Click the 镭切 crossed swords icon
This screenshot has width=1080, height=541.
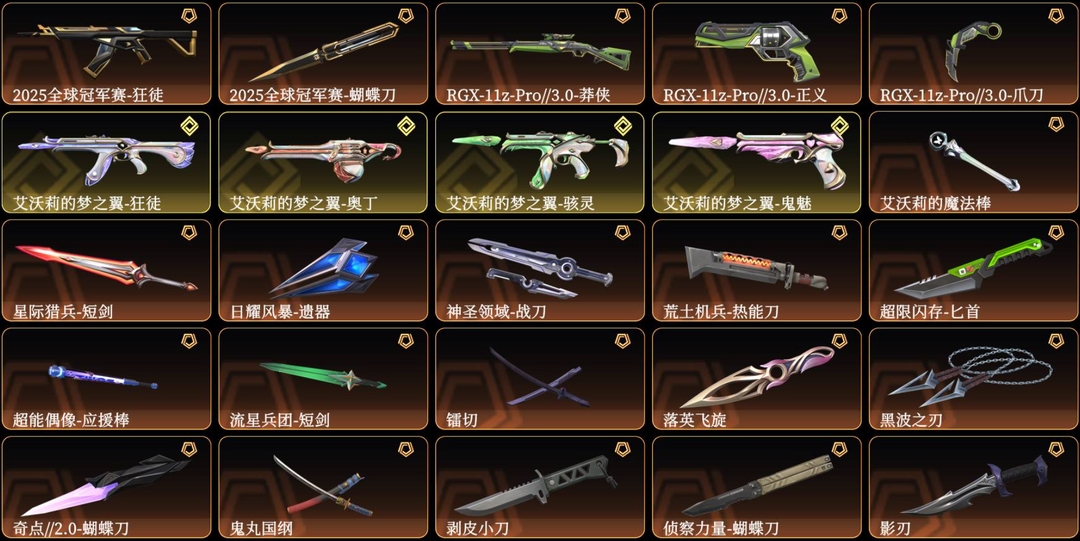coord(539,376)
